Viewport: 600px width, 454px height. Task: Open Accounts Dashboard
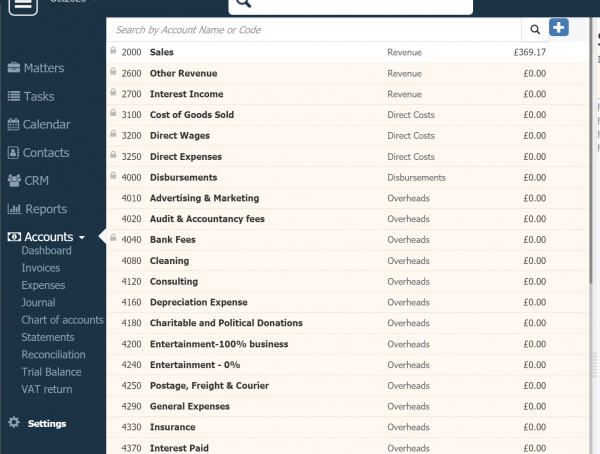(x=46, y=250)
